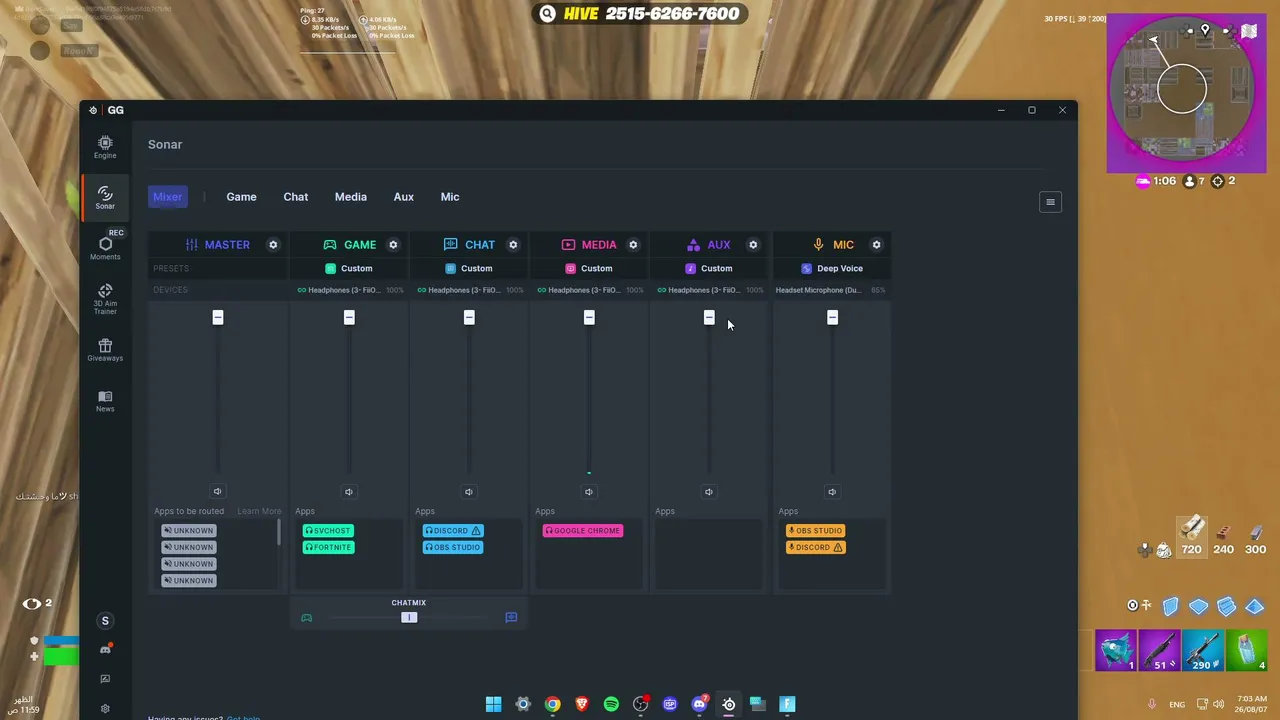
Task: Select DISCORD chip in the Chat channel
Action: pos(453,531)
